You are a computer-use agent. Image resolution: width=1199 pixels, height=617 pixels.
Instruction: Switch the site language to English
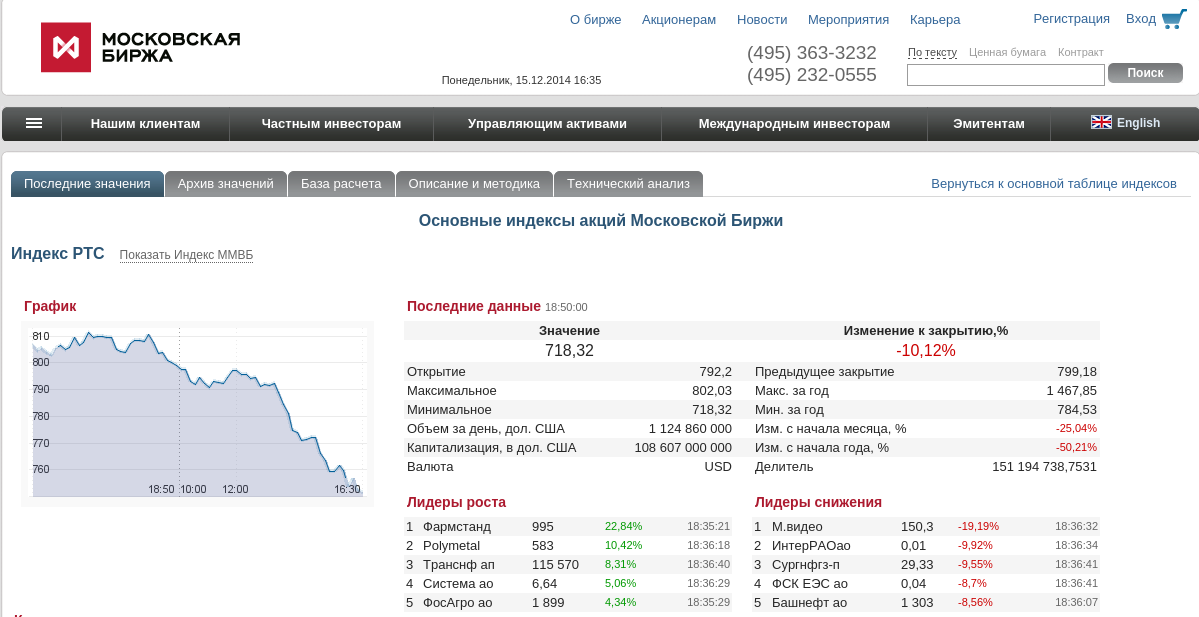coord(1138,123)
